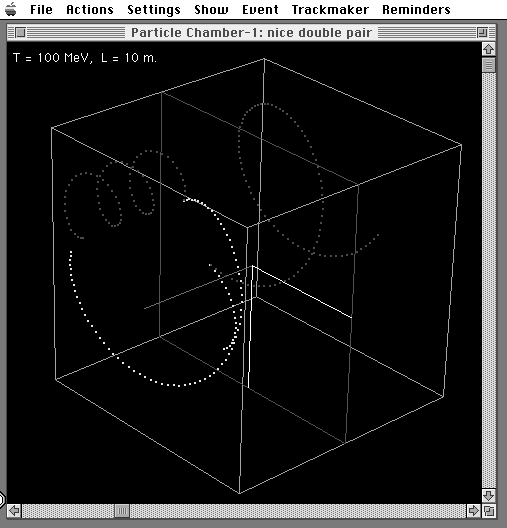Click the window close box
507x528 pixels.
[x=21, y=33]
